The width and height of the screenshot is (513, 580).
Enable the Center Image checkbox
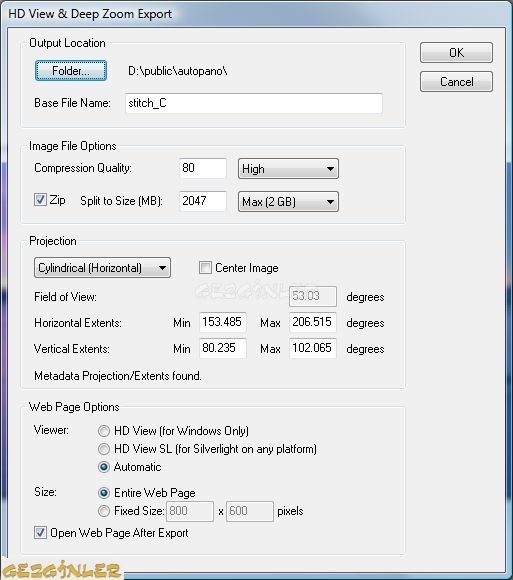point(205,267)
